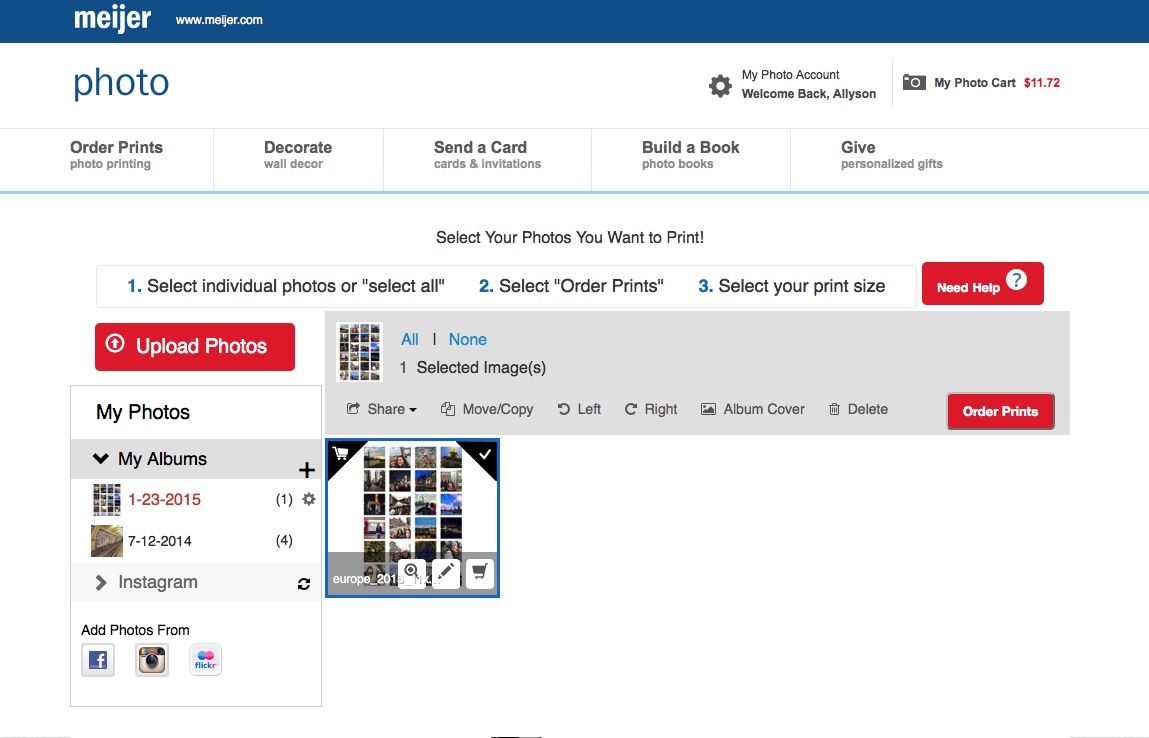Refresh Instagram photos with sync icon
This screenshot has width=1149, height=738.
(x=303, y=583)
